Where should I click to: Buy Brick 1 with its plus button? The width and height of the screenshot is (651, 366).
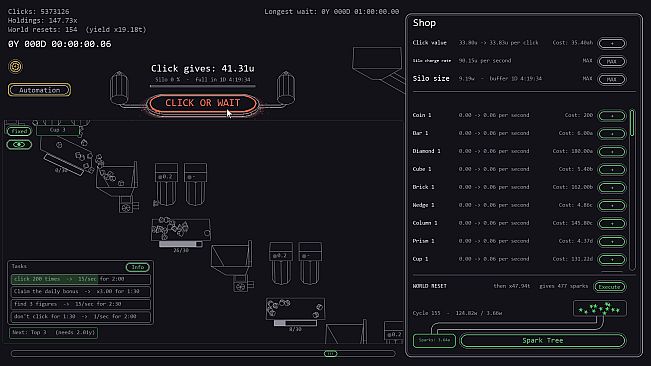click(x=612, y=187)
